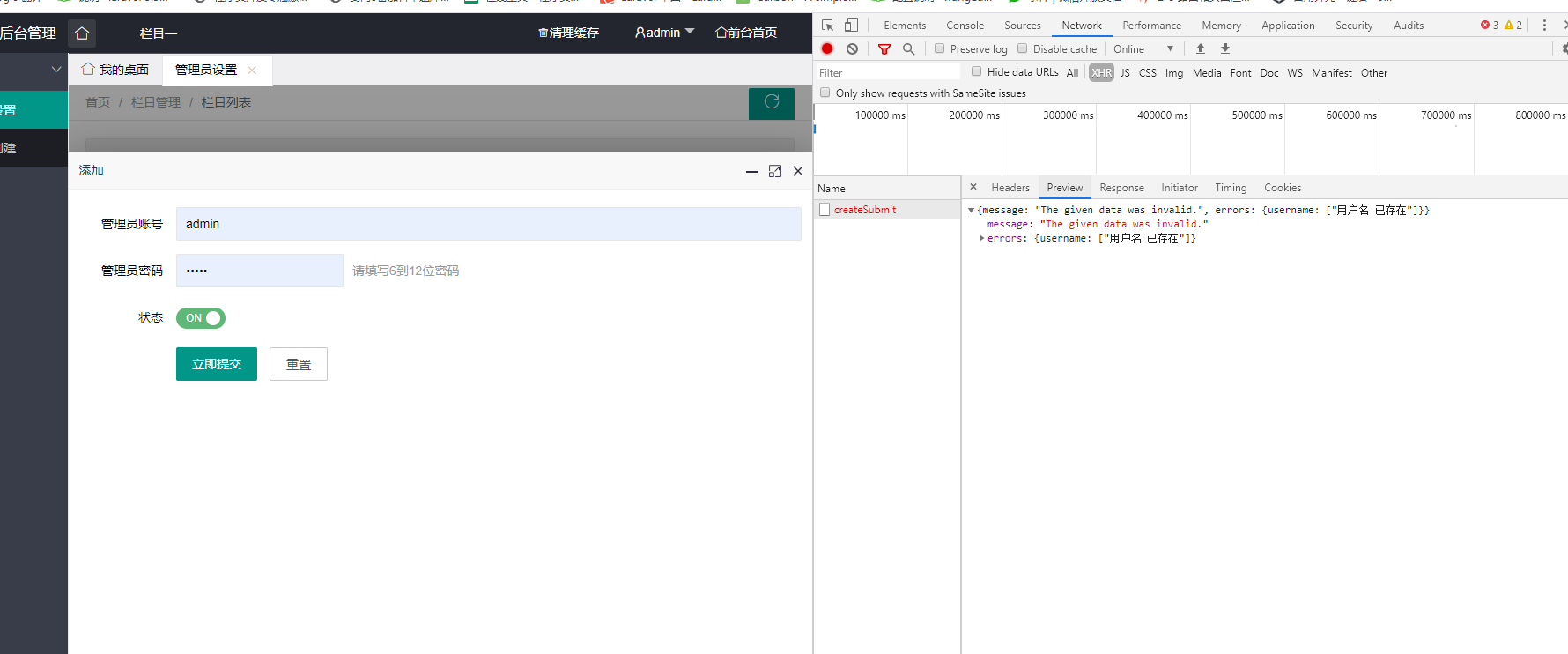The width and height of the screenshot is (1568, 654).
Task: Close the 管理员设置 tab with its x
Action: (252, 70)
